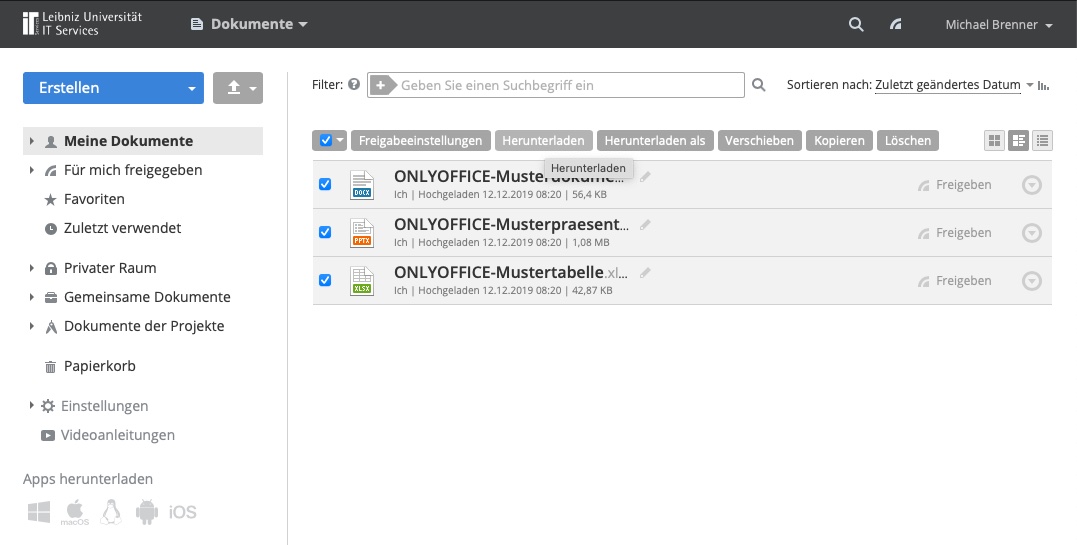This screenshot has width=1077, height=545.
Task: Open Favoriten in the sidebar
Action: 94,199
